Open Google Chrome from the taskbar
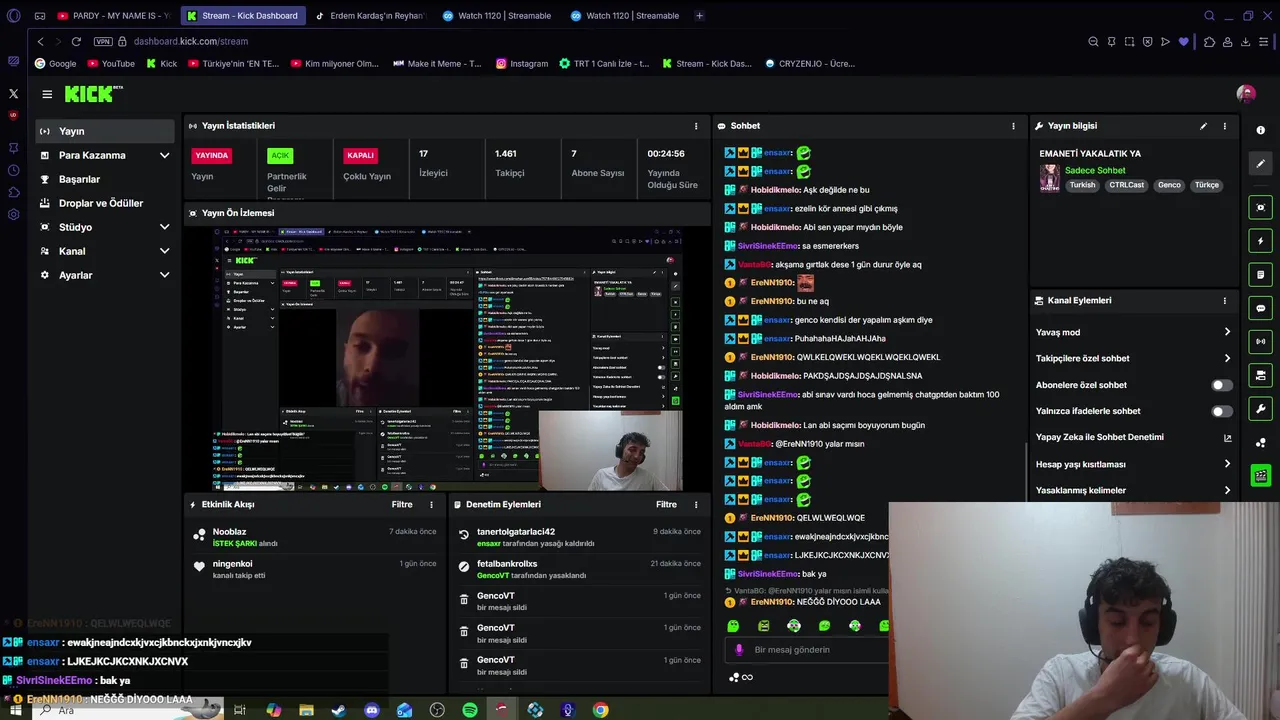 600,710
